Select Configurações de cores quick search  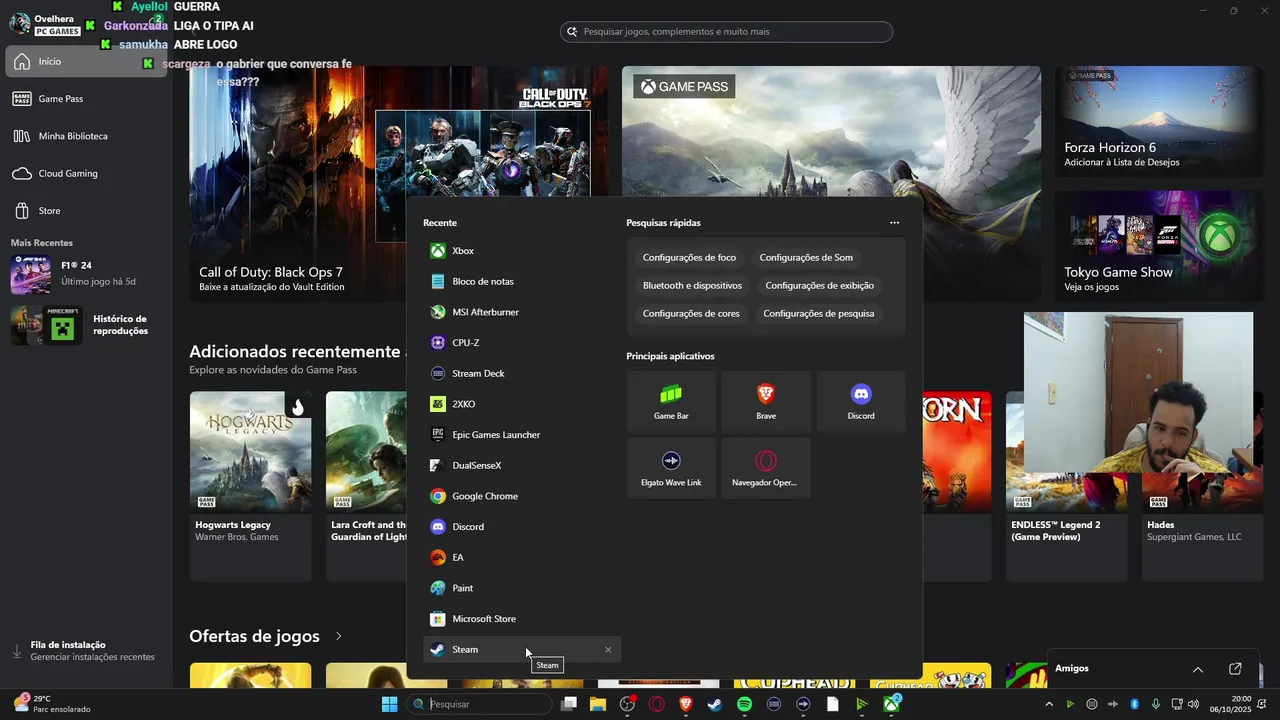point(691,314)
